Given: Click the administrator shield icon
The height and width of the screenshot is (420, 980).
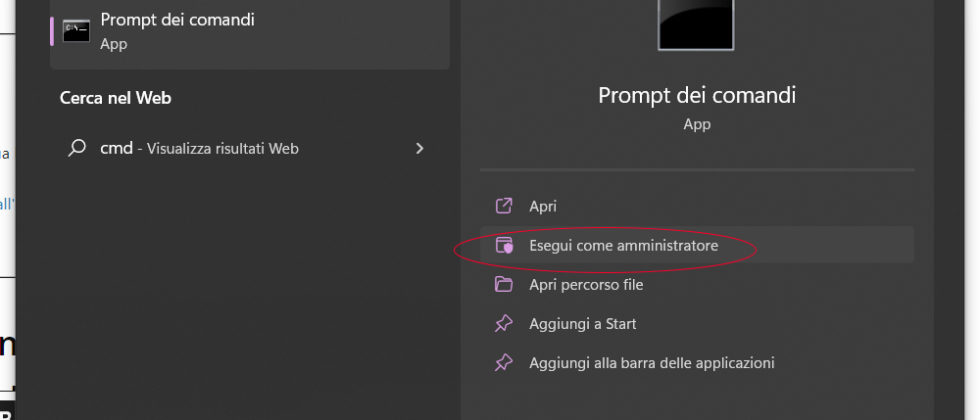Looking at the screenshot, I should [x=504, y=245].
